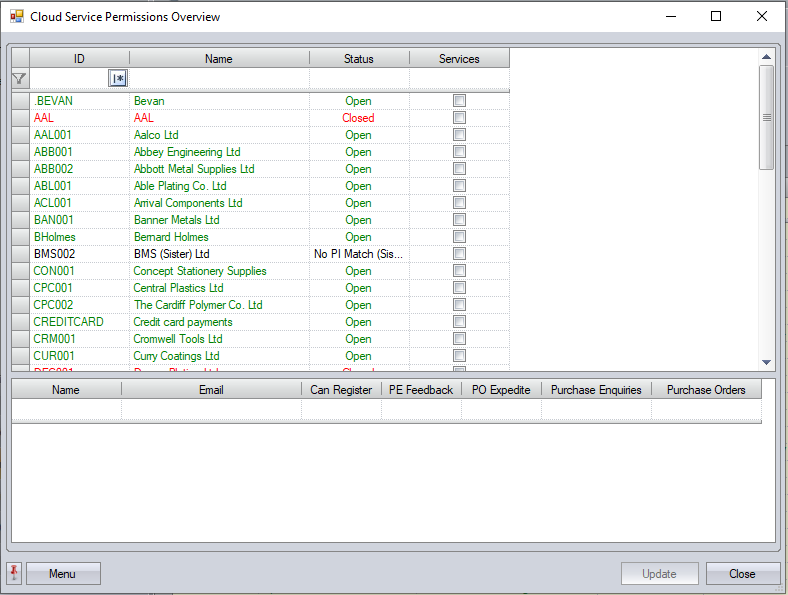Click the red pin icon beside Menu

[x=15, y=573]
